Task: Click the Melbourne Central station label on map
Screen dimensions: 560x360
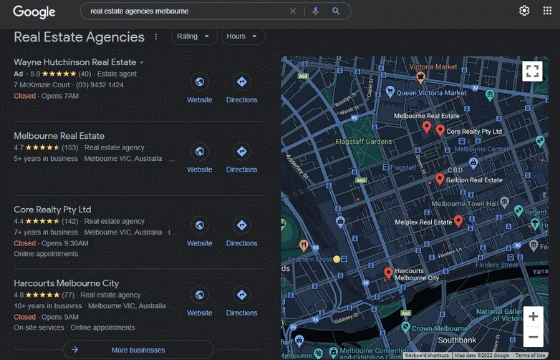Action: pos(481,149)
